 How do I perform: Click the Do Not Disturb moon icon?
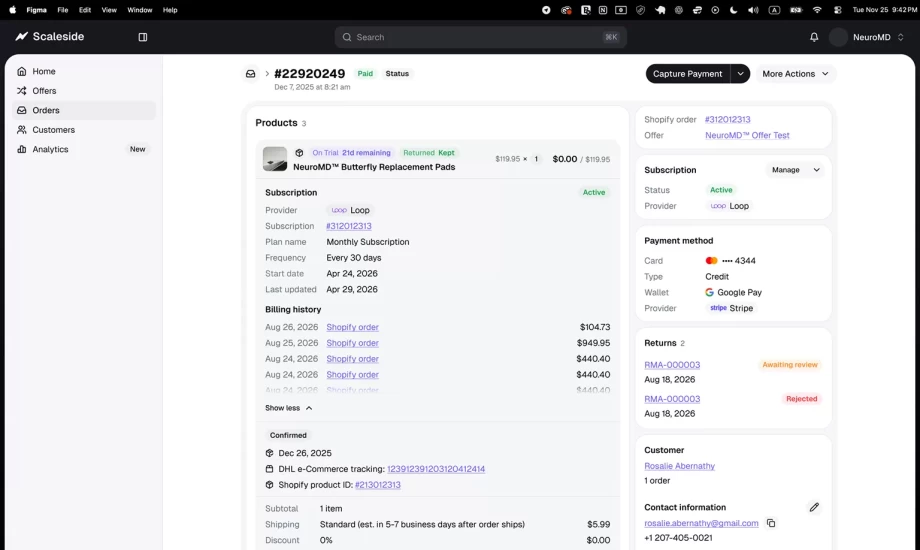(x=733, y=10)
